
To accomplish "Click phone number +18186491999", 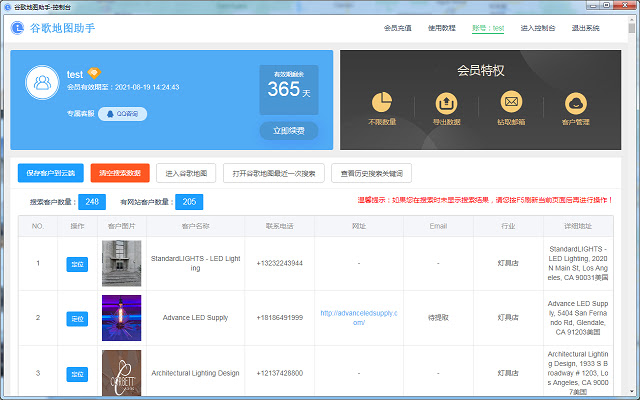I will 280,318.
